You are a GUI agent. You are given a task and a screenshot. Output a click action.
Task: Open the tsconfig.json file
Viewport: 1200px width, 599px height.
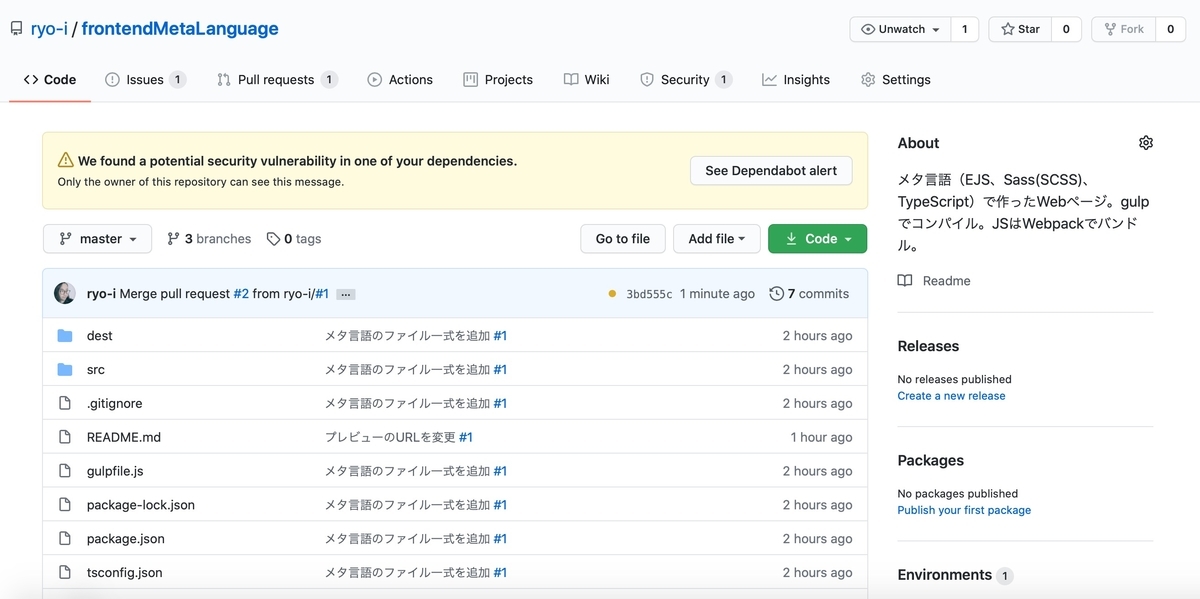(x=125, y=573)
